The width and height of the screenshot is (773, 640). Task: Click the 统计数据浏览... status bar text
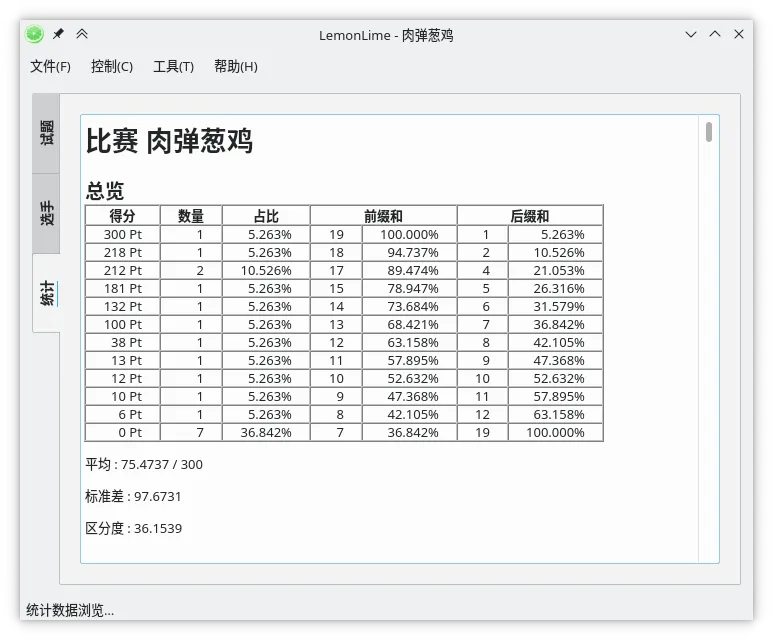click(x=70, y=610)
